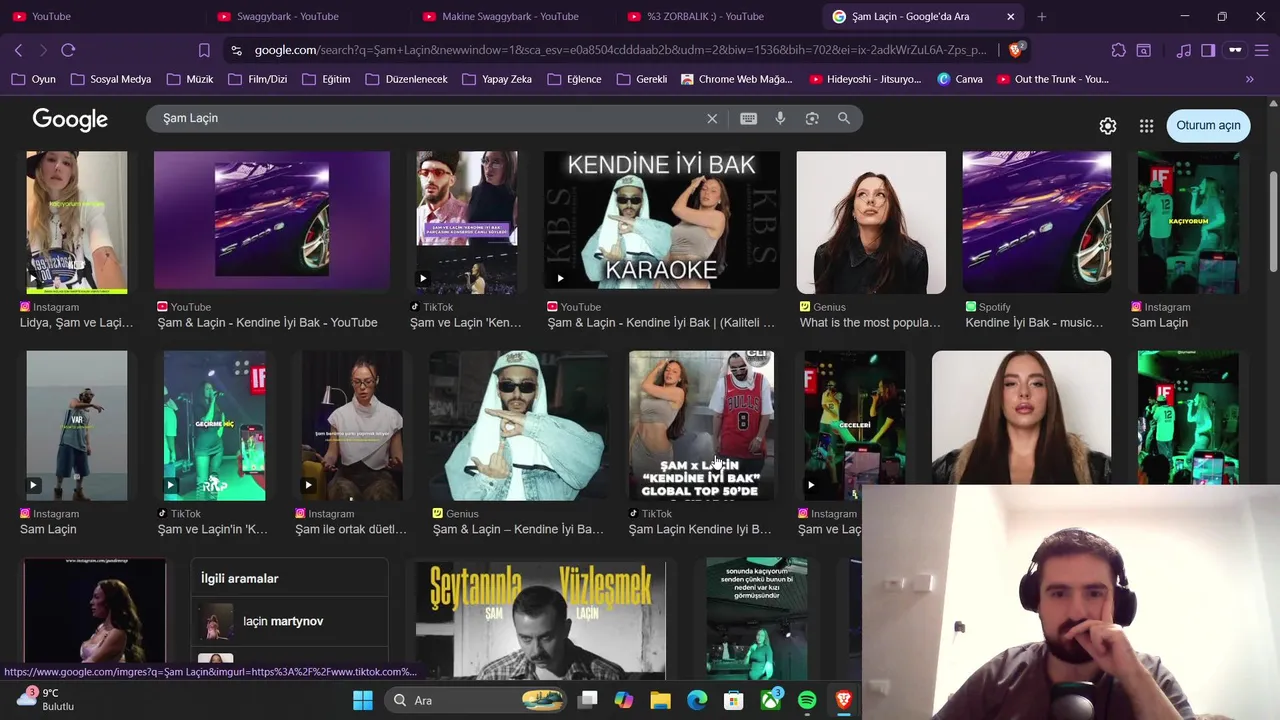The width and height of the screenshot is (1280, 720).
Task: Search by image with the Lens camera icon
Action: (x=812, y=118)
